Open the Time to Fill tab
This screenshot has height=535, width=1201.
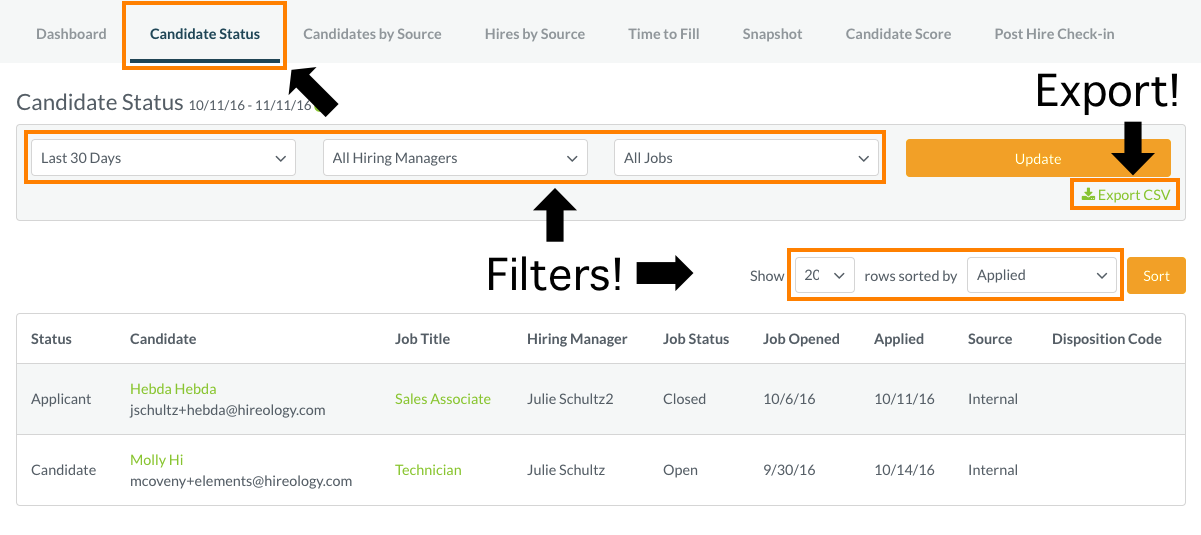coord(664,34)
